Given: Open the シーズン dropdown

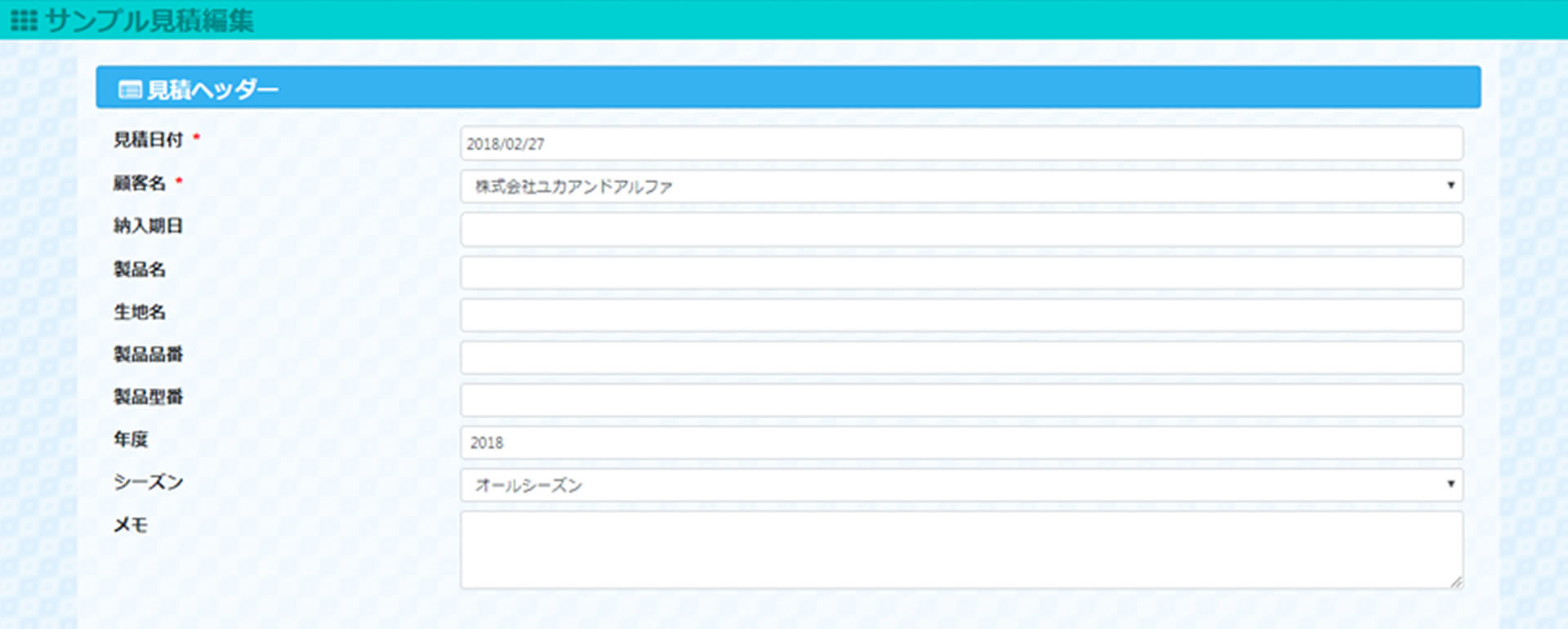Looking at the screenshot, I should (961, 485).
